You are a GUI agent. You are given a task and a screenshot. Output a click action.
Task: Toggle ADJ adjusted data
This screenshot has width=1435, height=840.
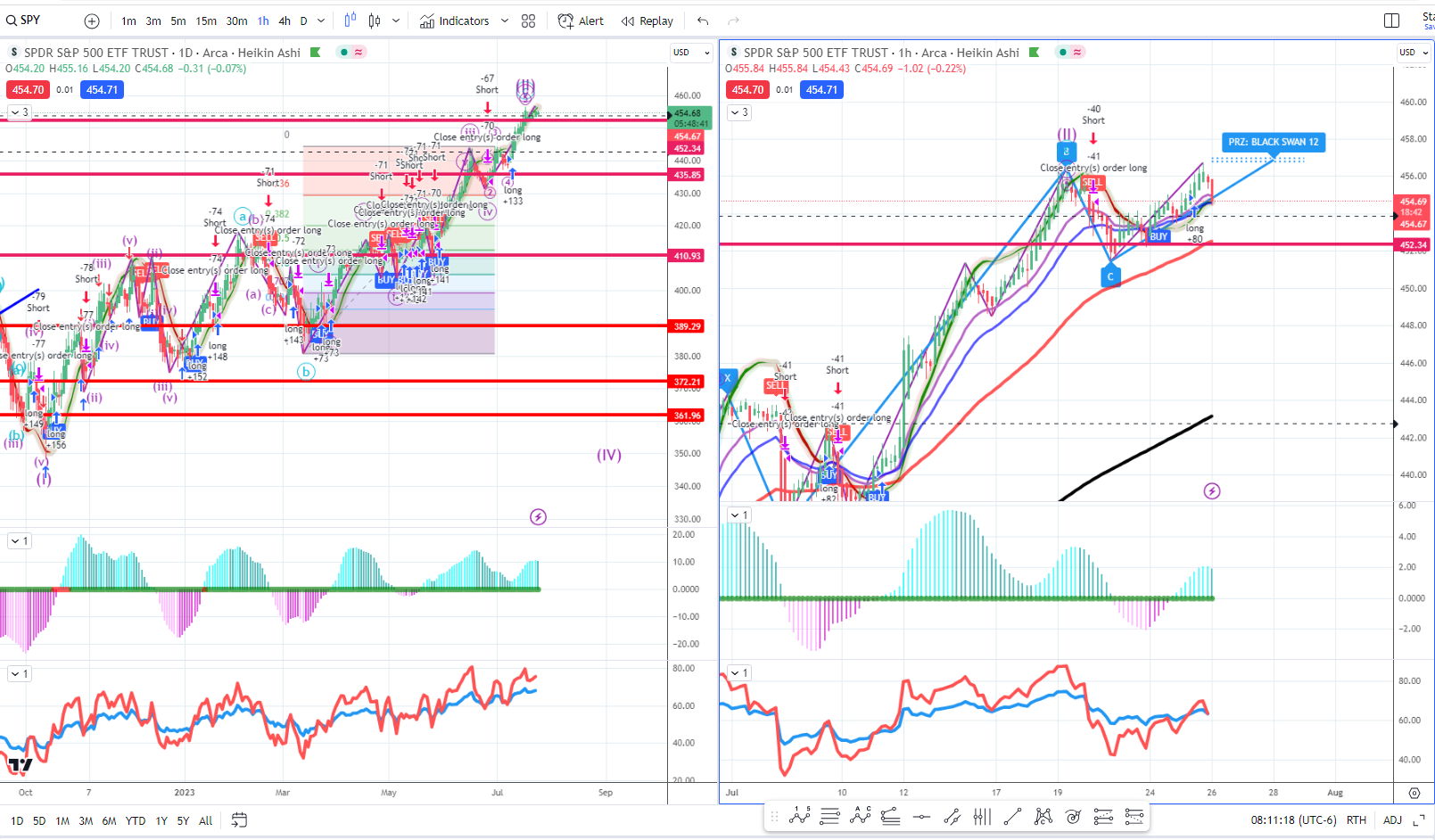[1392, 820]
